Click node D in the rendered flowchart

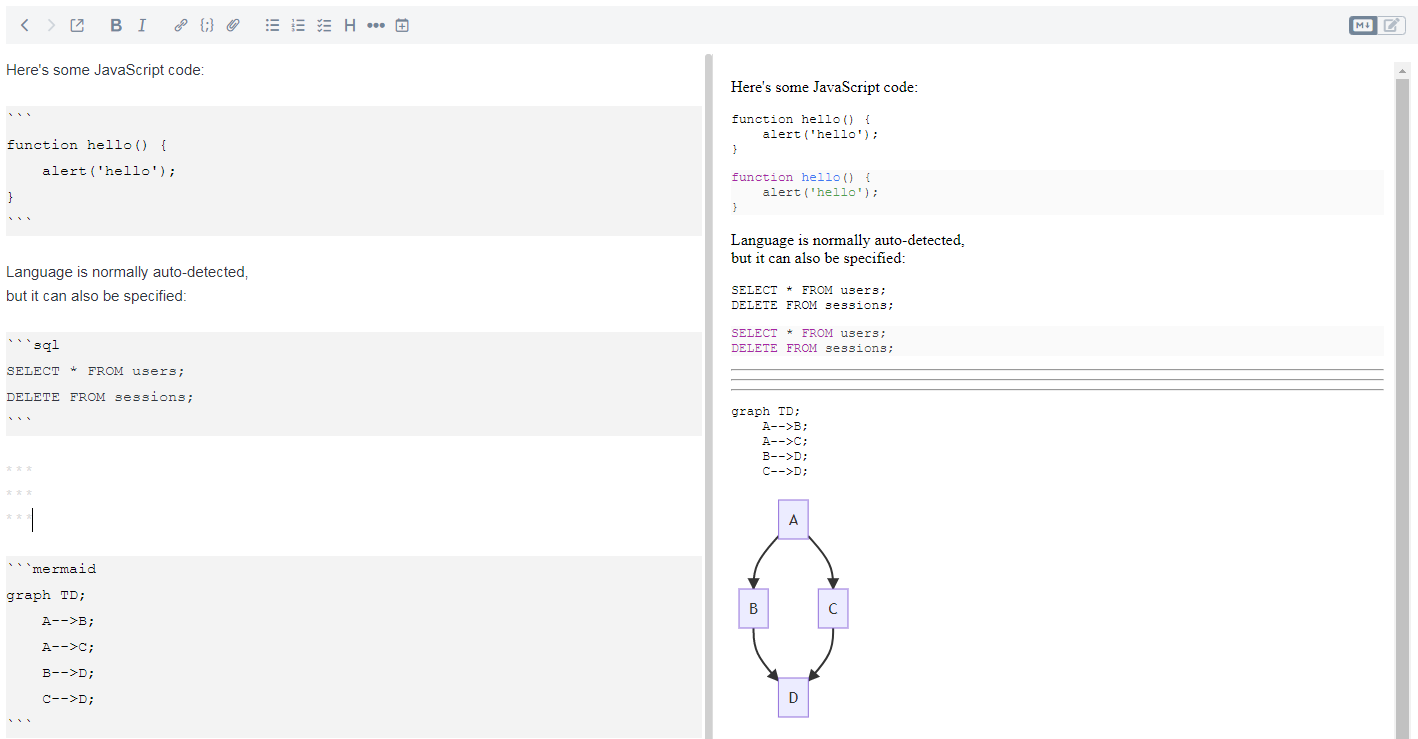pos(793,697)
